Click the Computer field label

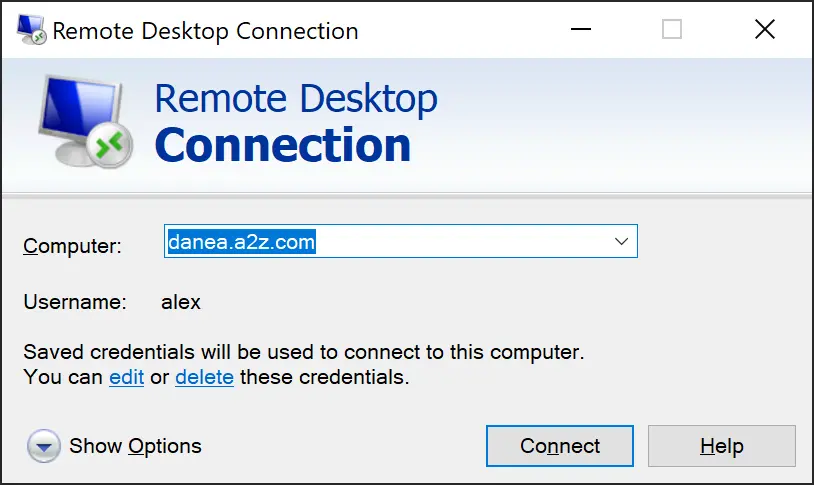(x=72, y=246)
